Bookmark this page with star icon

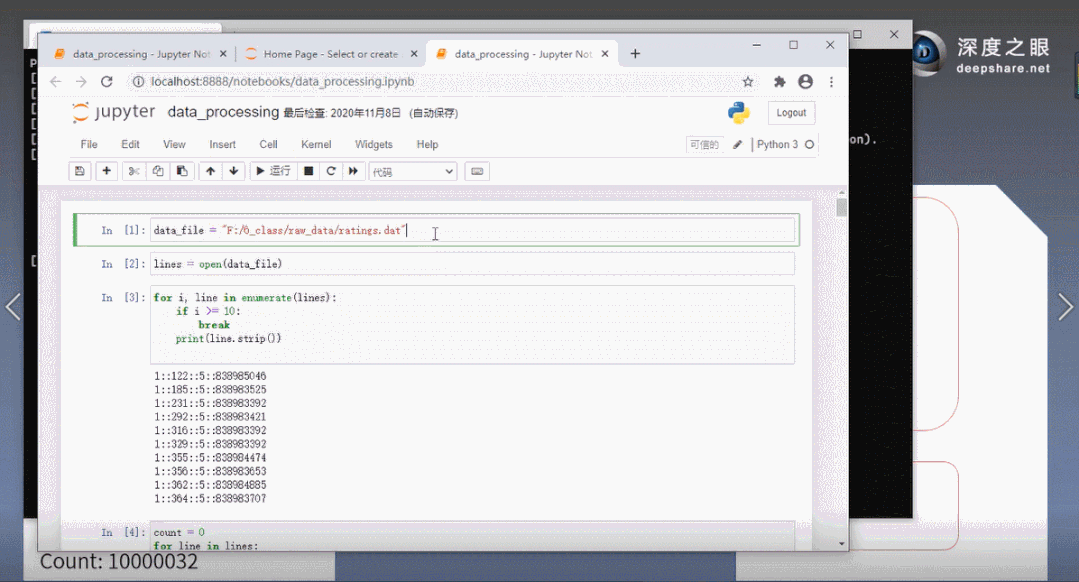(x=748, y=82)
